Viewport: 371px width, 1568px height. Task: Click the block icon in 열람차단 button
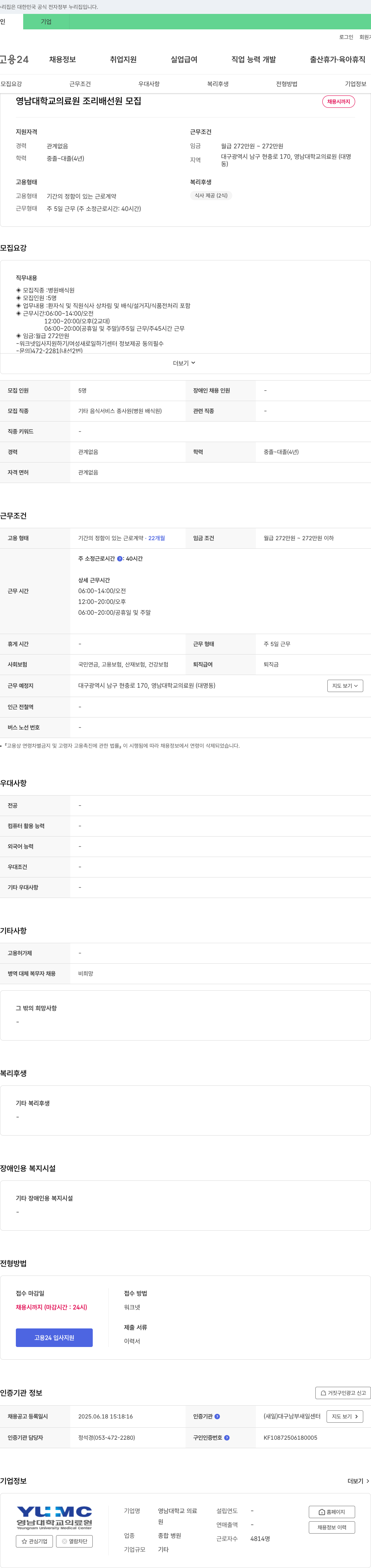point(65,1541)
